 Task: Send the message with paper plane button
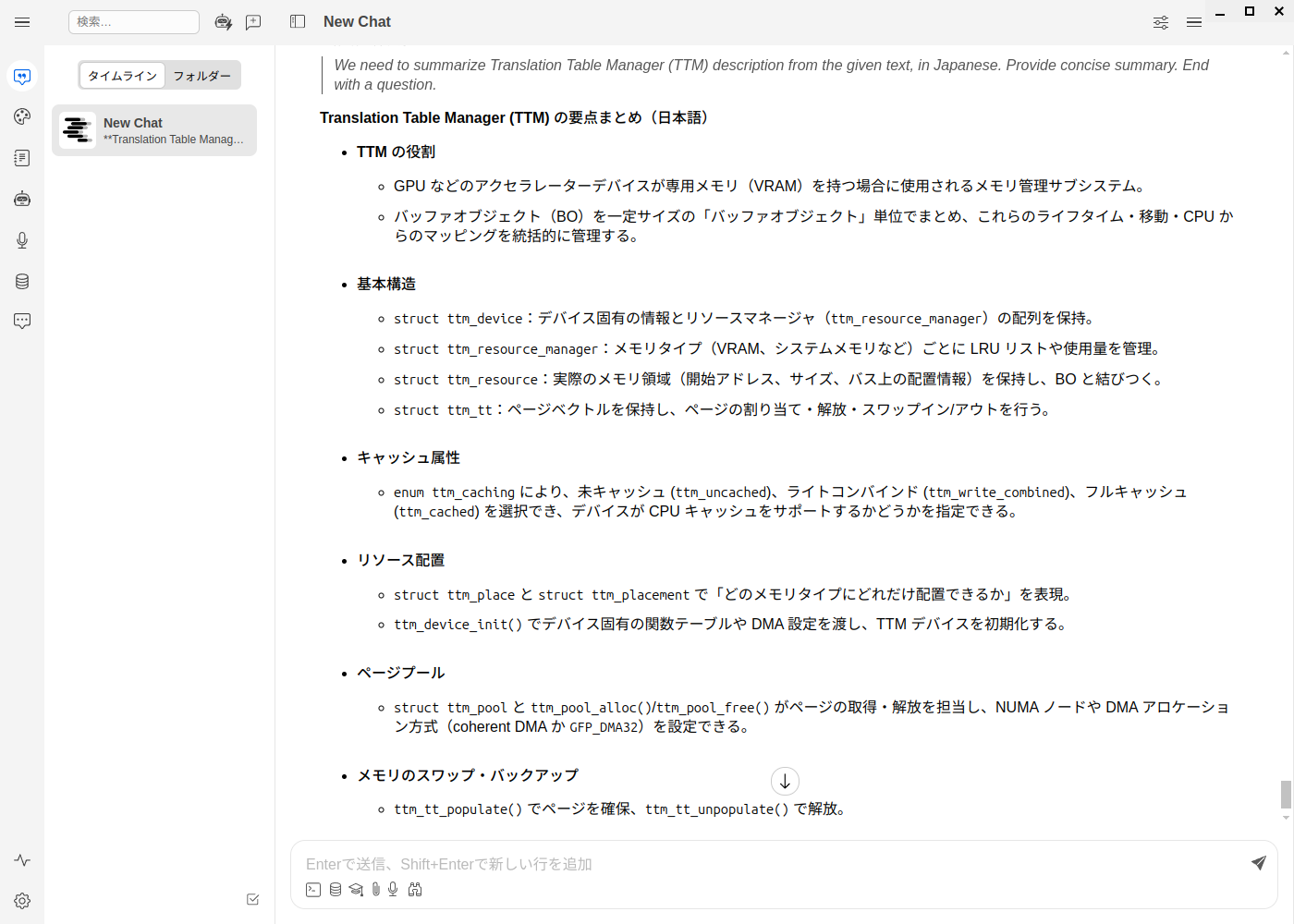click(1258, 863)
